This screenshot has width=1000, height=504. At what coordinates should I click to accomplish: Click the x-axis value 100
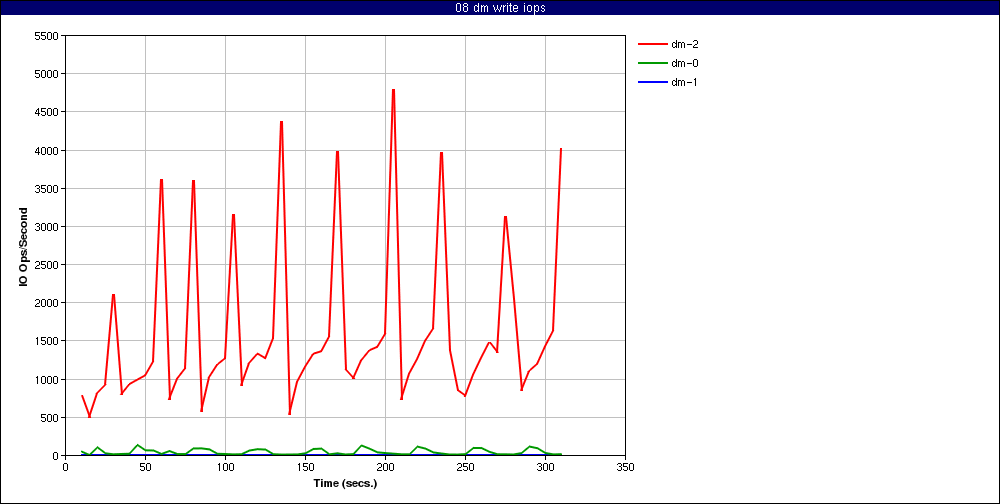[225, 467]
